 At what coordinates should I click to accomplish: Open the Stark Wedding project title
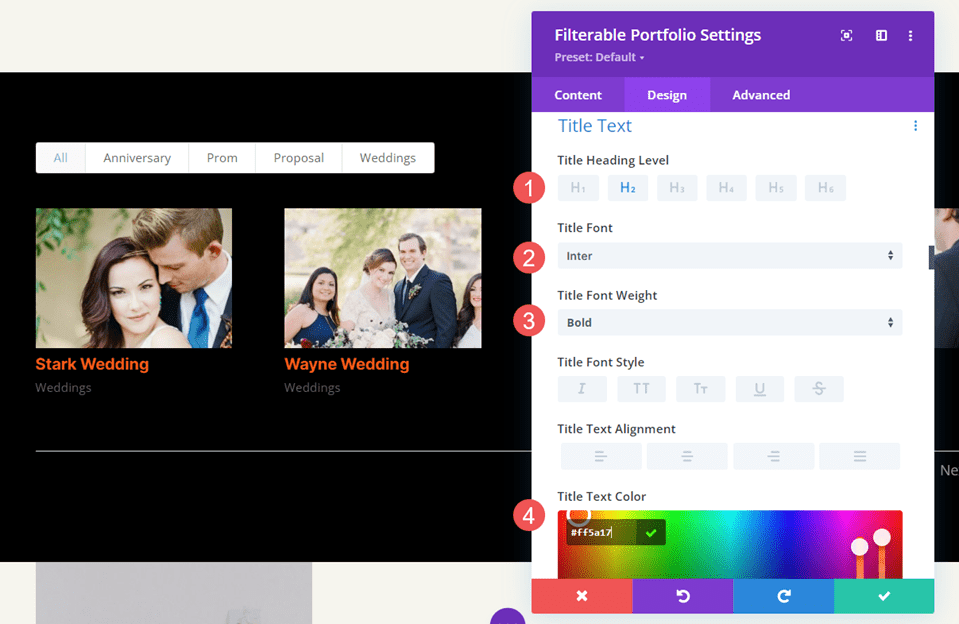[92, 364]
